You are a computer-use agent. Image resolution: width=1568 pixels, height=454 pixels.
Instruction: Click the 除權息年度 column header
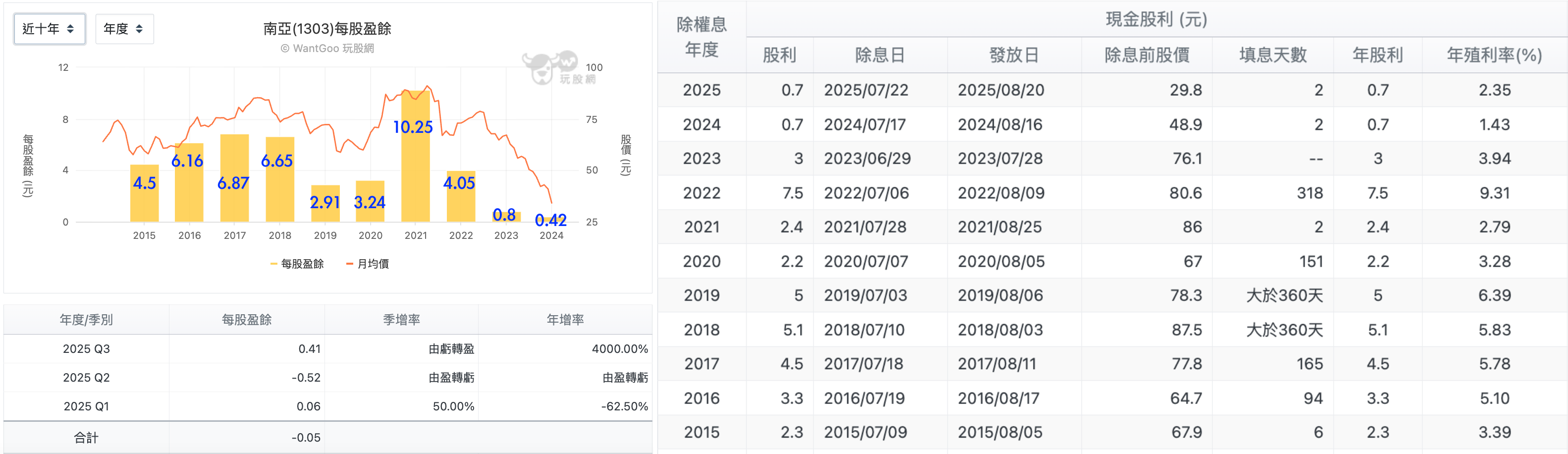pos(702,37)
